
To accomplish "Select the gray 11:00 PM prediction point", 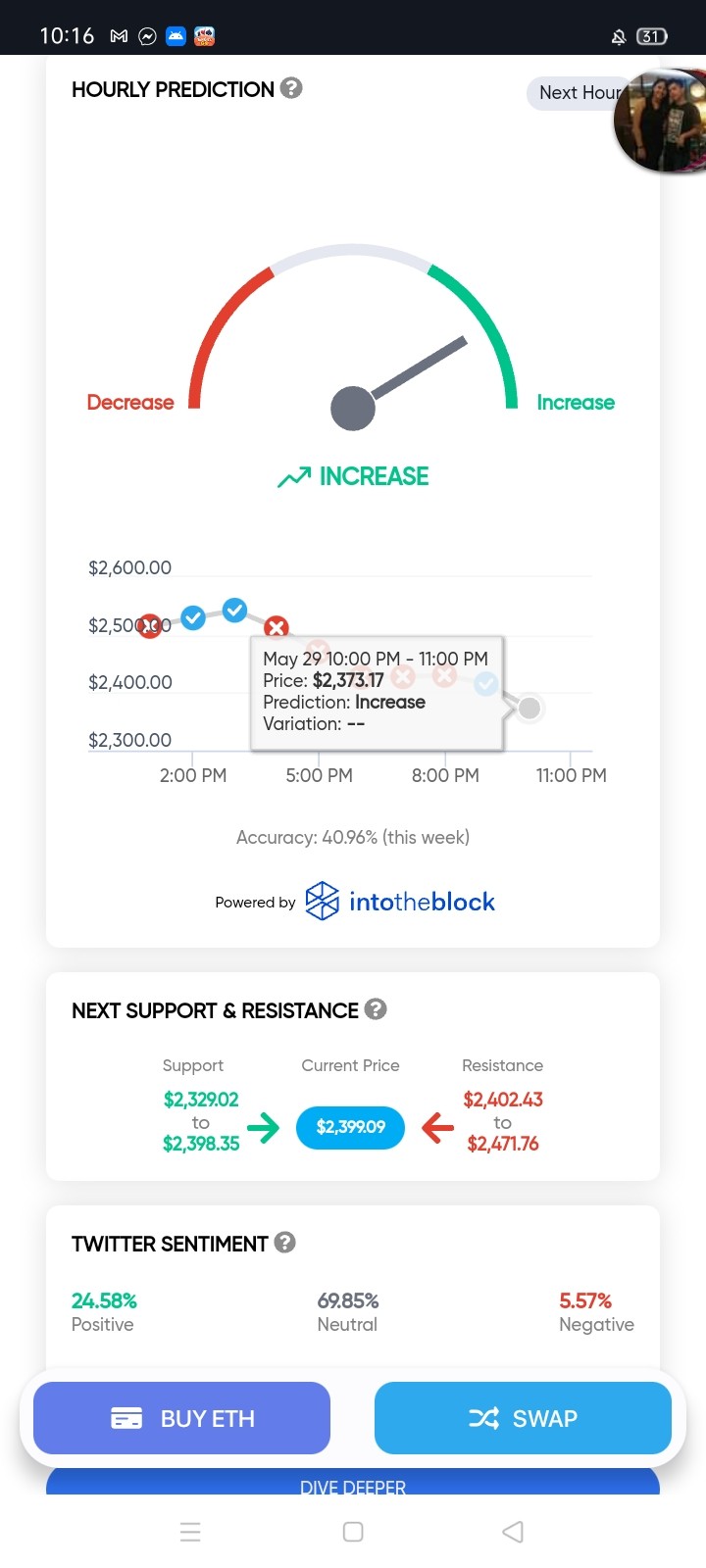I will [x=529, y=708].
